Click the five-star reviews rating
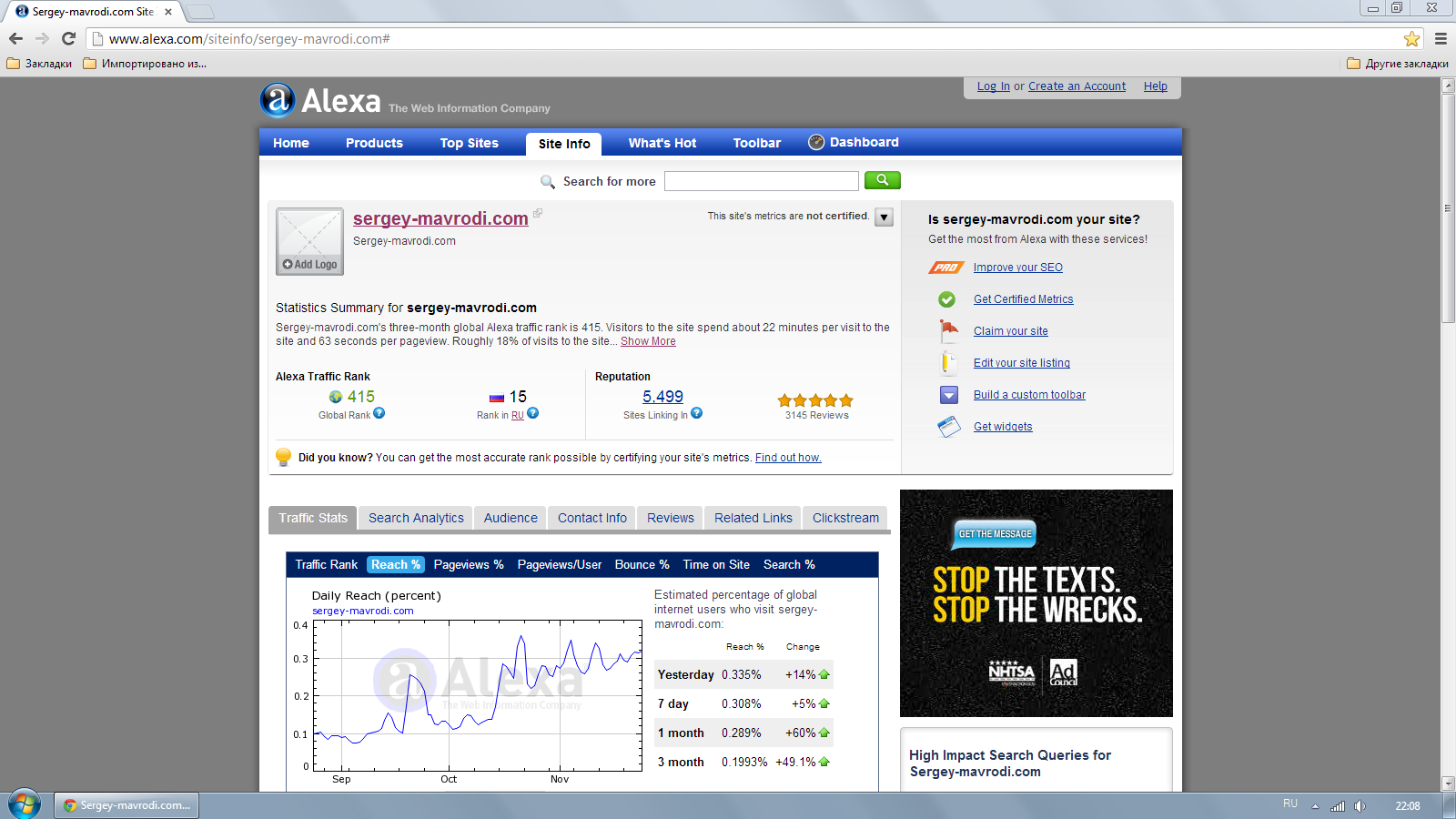 point(815,400)
